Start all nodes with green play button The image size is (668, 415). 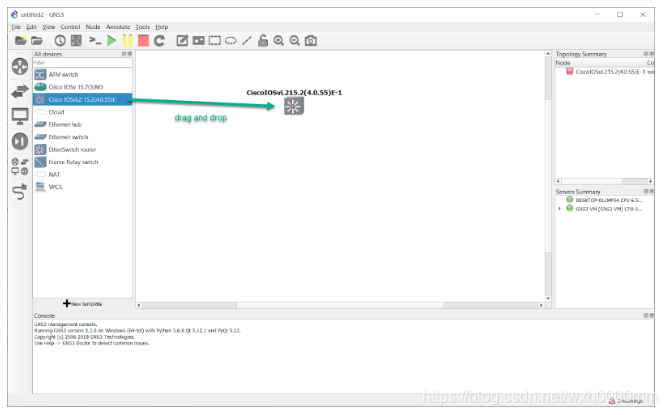pos(112,40)
